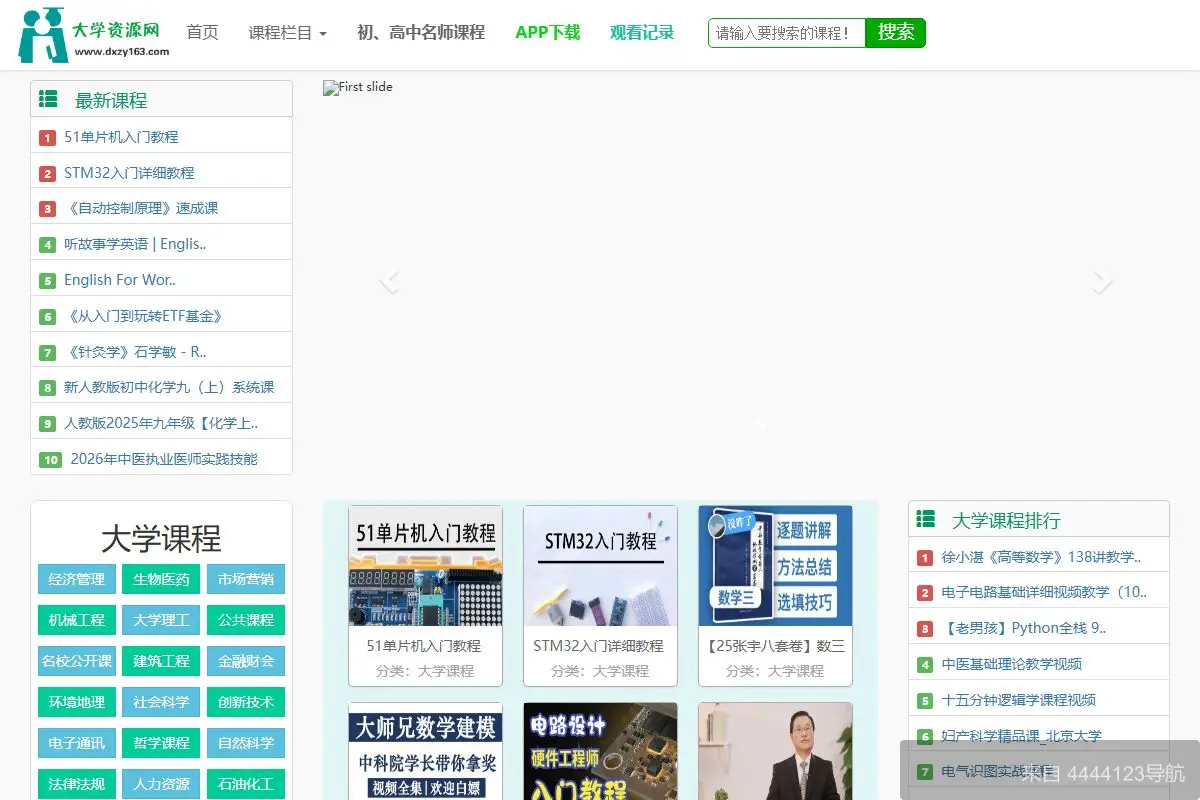Open the 课程栏目 dropdown menu
The width and height of the screenshot is (1200, 800).
(x=287, y=33)
